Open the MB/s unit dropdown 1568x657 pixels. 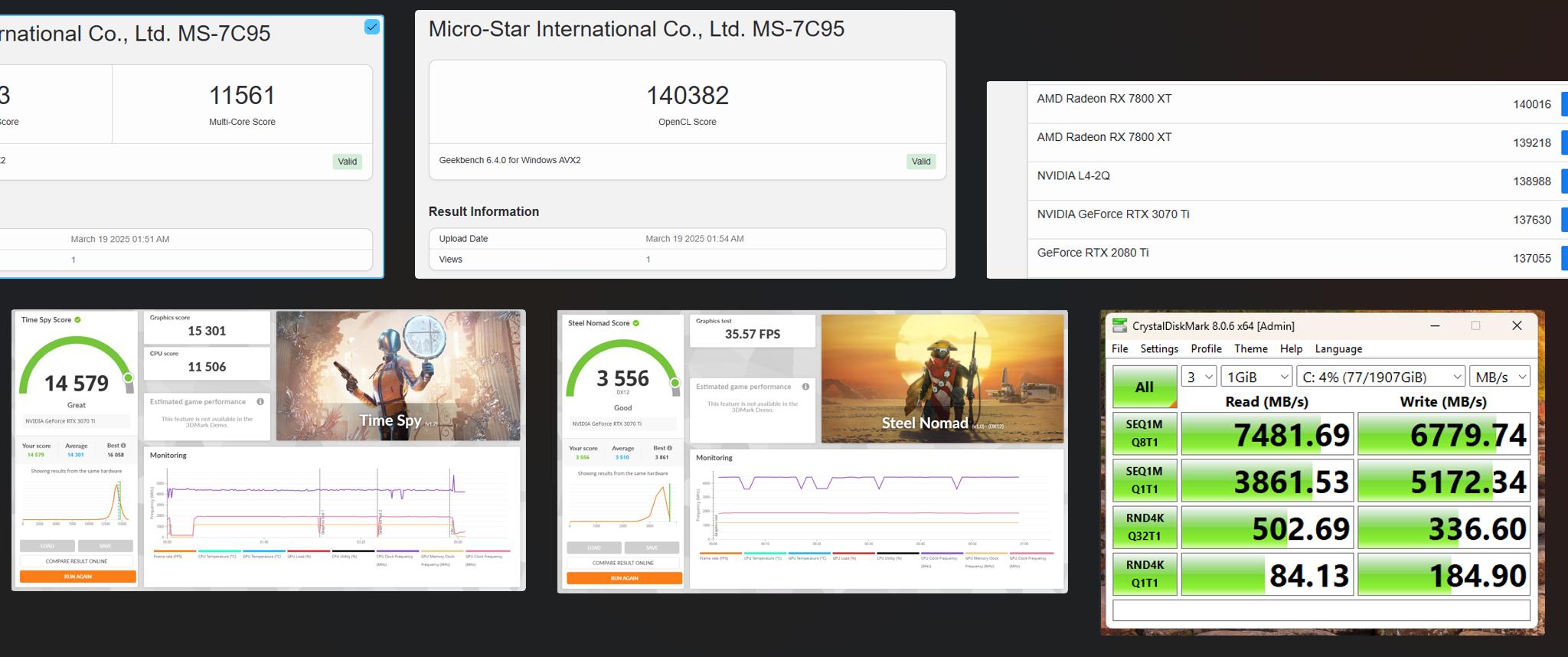click(x=1500, y=377)
